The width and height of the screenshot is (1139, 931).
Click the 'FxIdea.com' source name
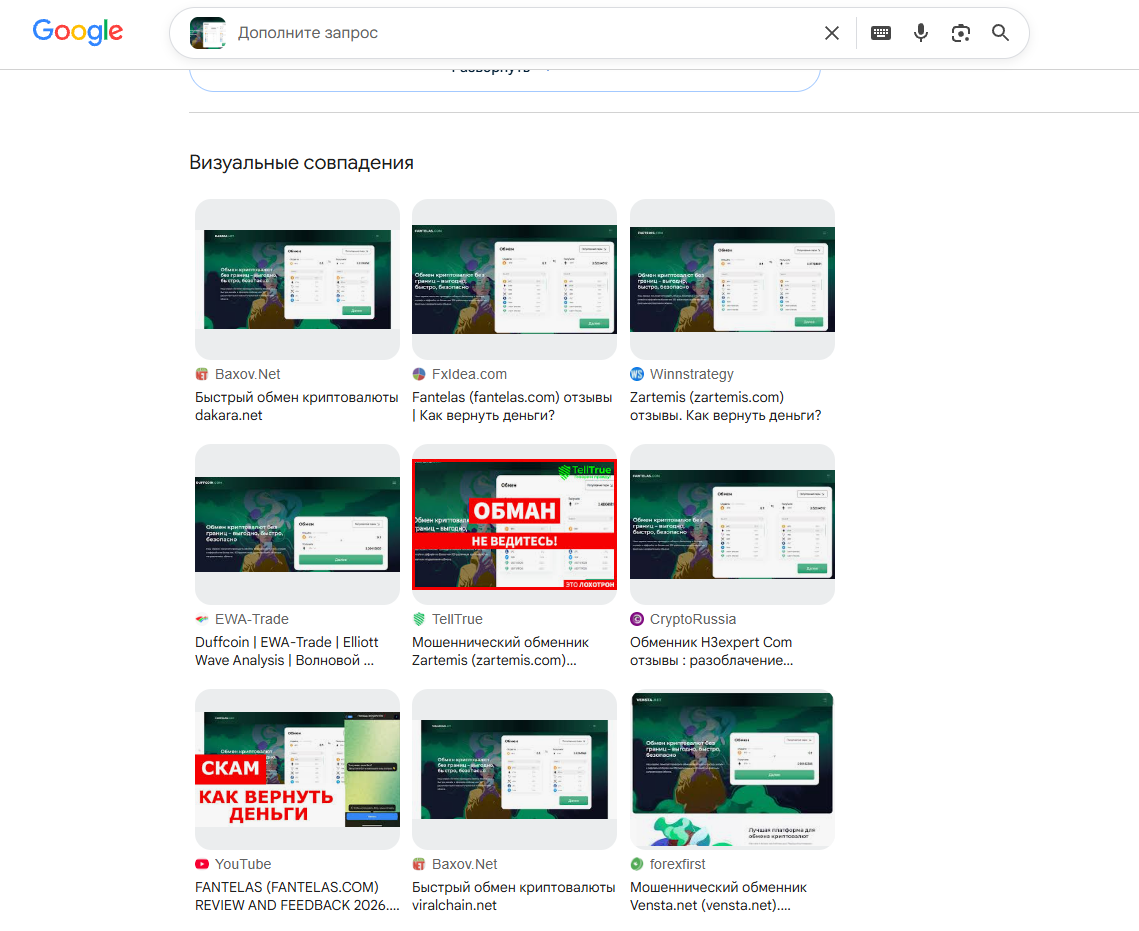(x=469, y=374)
